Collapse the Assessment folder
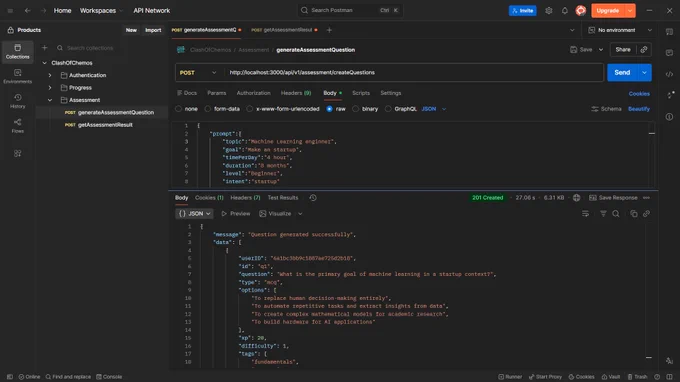 [50, 100]
